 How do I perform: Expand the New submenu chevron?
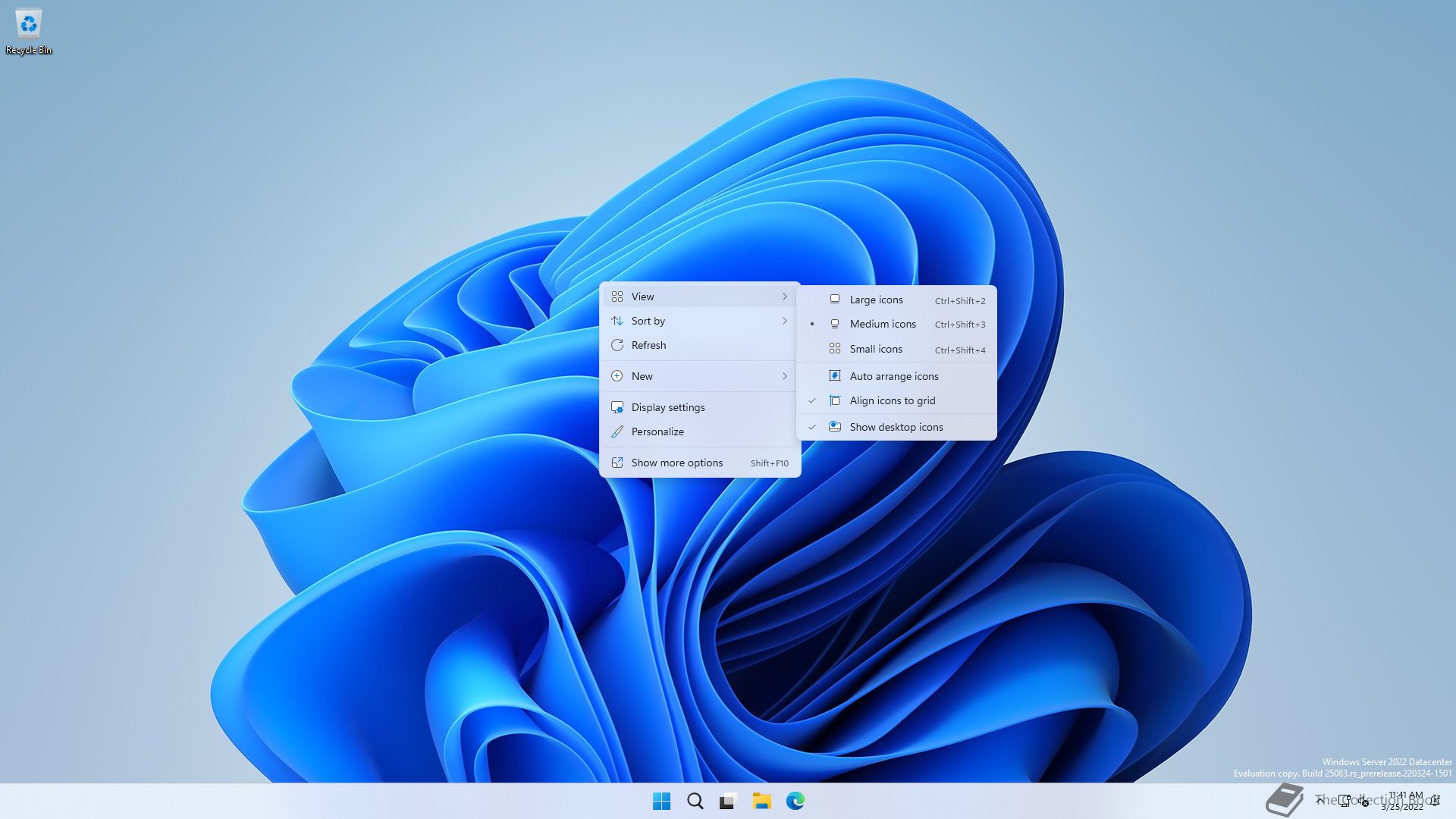pos(785,376)
